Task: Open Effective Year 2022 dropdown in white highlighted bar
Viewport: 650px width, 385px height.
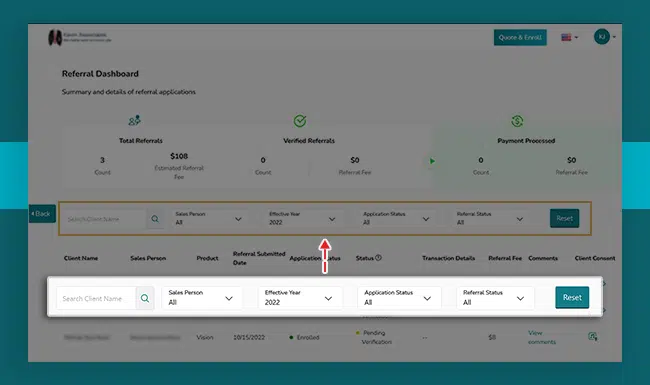Action: click(300, 298)
